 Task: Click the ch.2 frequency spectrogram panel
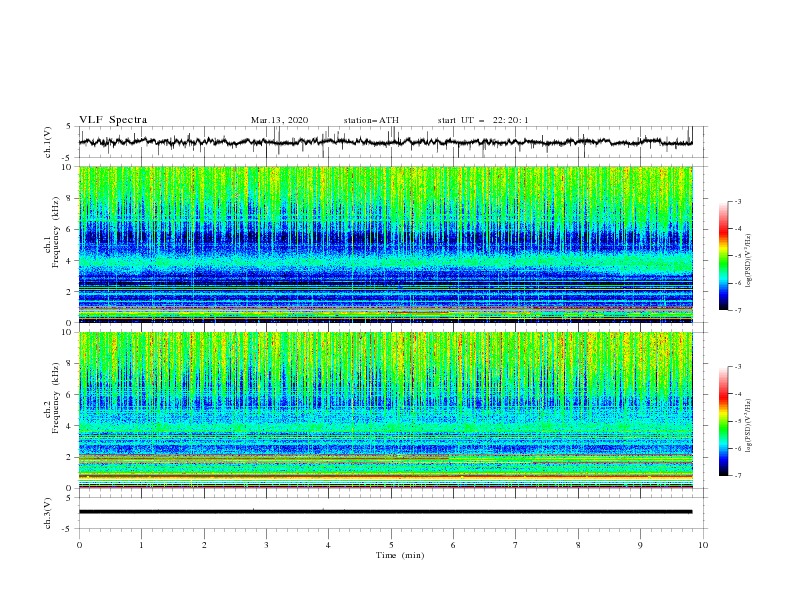[386, 410]
